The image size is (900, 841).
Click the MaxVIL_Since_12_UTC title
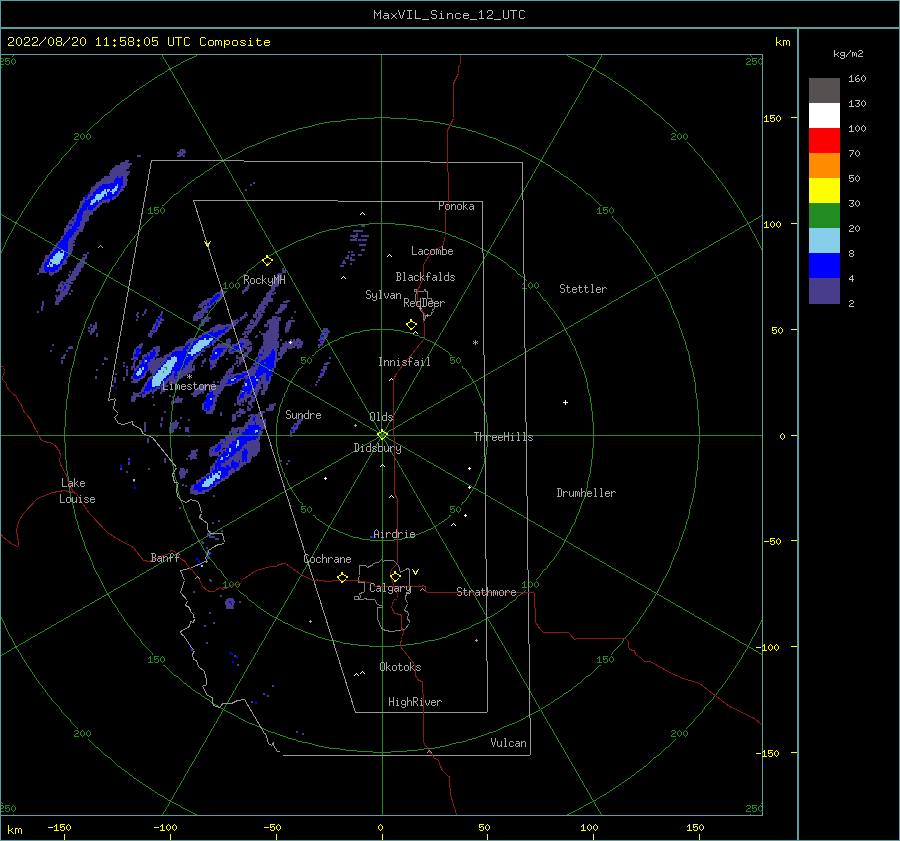(449, 15)
